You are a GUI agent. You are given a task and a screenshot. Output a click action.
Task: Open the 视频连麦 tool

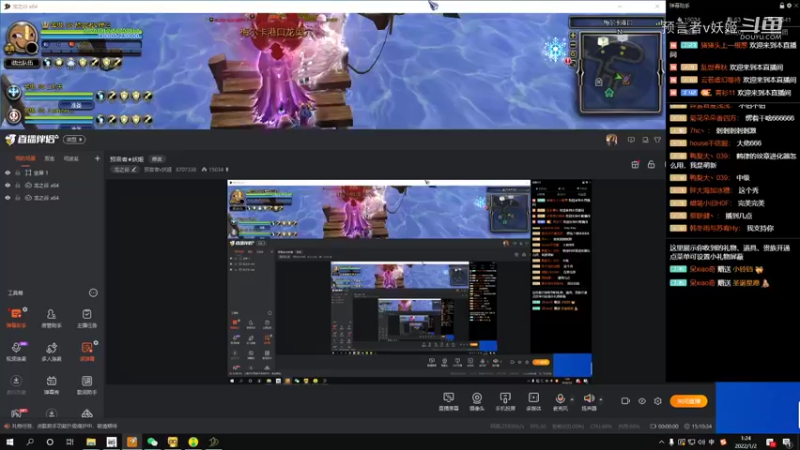[x=16, y=351]
